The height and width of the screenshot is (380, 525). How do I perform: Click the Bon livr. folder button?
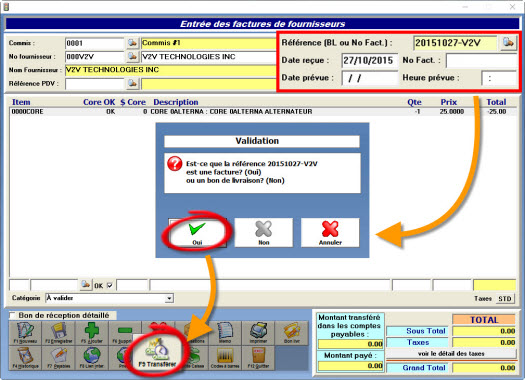[292, 333]
